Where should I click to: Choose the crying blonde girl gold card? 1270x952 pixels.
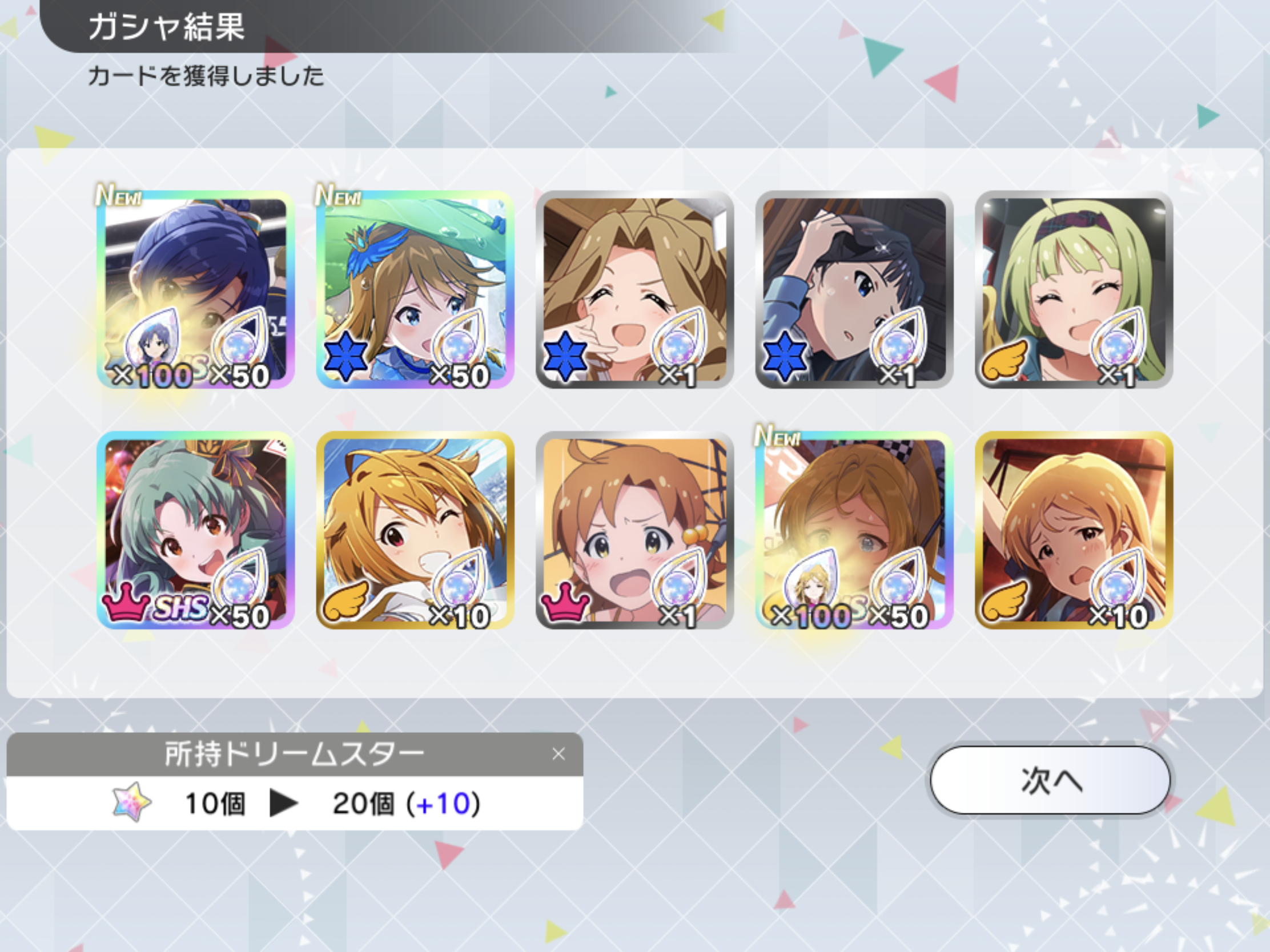tap(1074, 530)
